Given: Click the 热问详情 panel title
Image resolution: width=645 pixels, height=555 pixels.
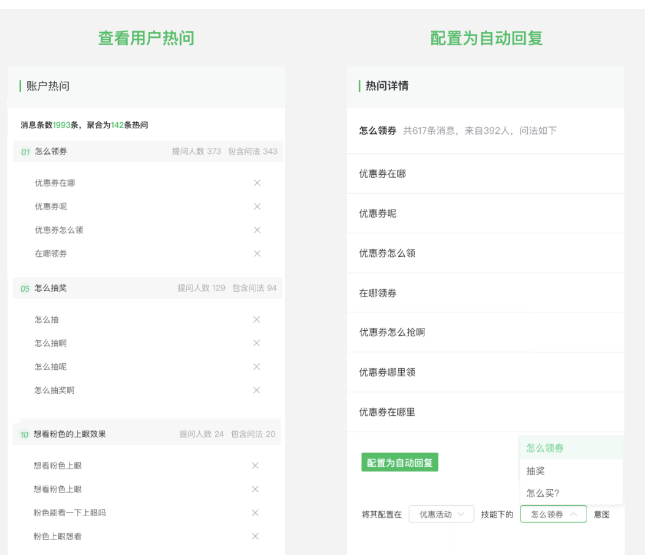Looking at the screenshot, I should (x=387, y=86).
